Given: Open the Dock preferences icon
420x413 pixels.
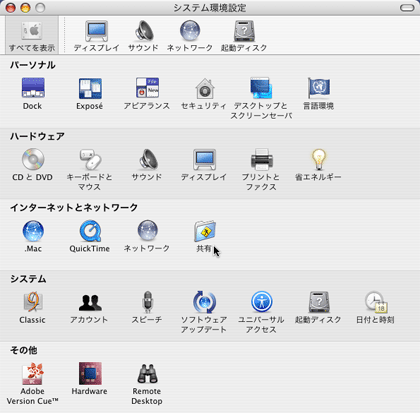Looking at the screenshot, I should tap(33, 88).
